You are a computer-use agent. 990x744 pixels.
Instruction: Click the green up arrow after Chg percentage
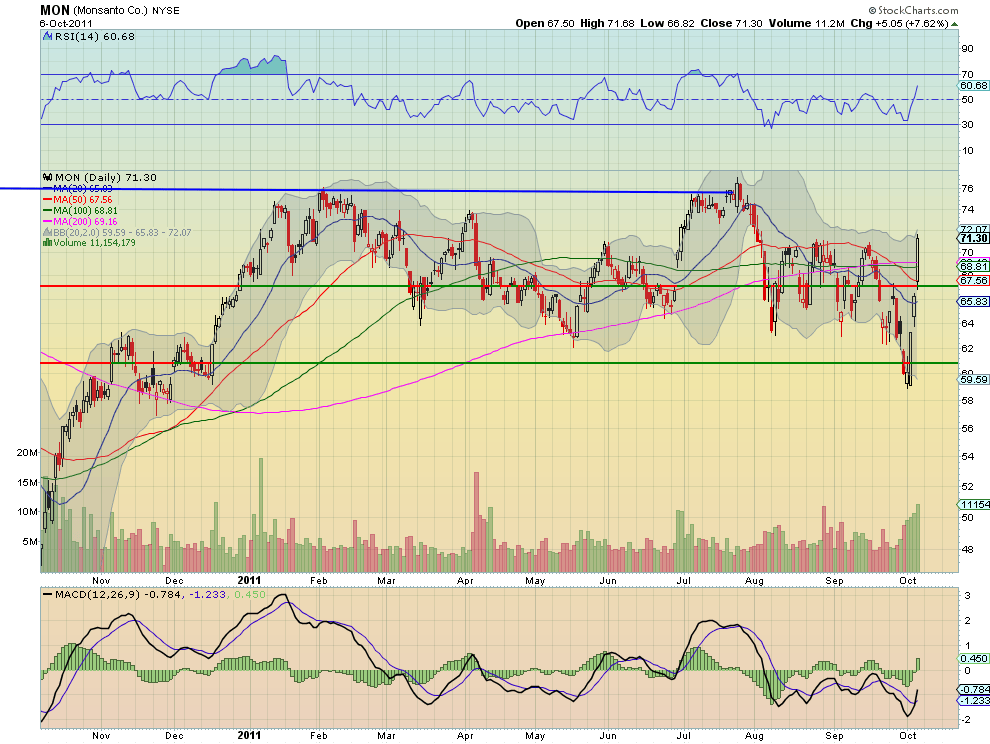click(955, 24)
